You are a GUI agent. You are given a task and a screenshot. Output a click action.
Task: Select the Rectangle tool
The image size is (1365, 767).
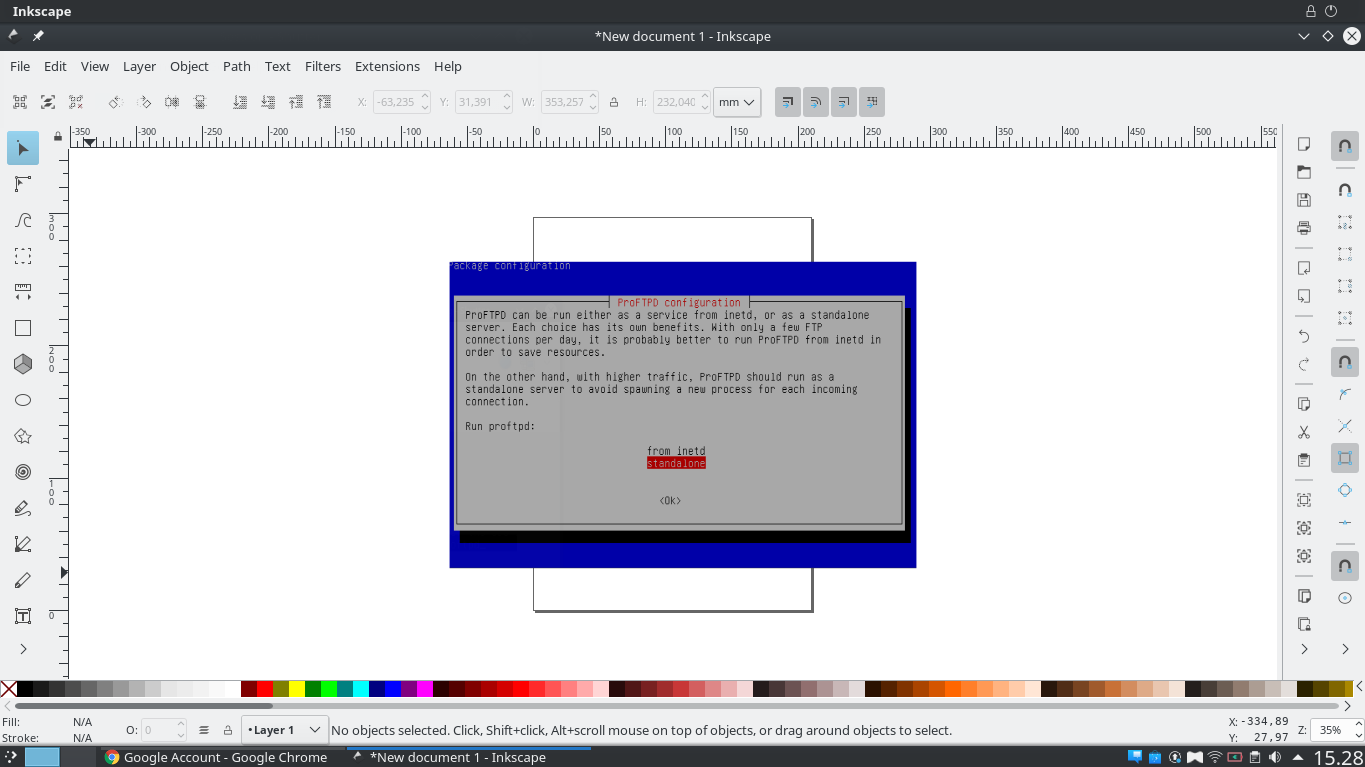click(x=23, y=328)
